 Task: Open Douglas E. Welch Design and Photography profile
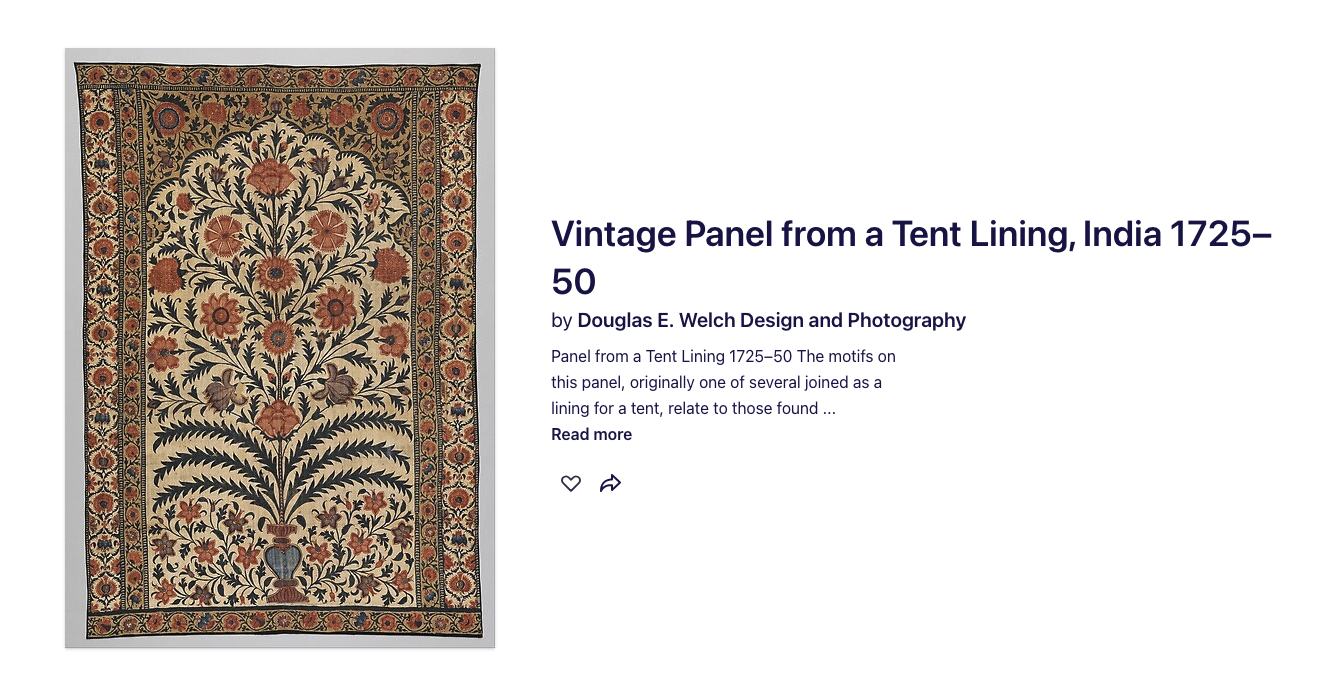pos(772,320)
